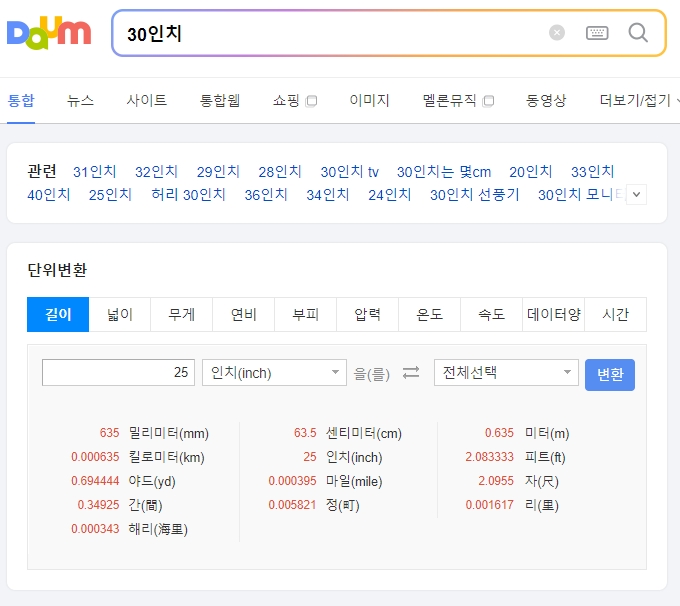
Task: Click the 0.005821 정(町) result
Action: 314,505
